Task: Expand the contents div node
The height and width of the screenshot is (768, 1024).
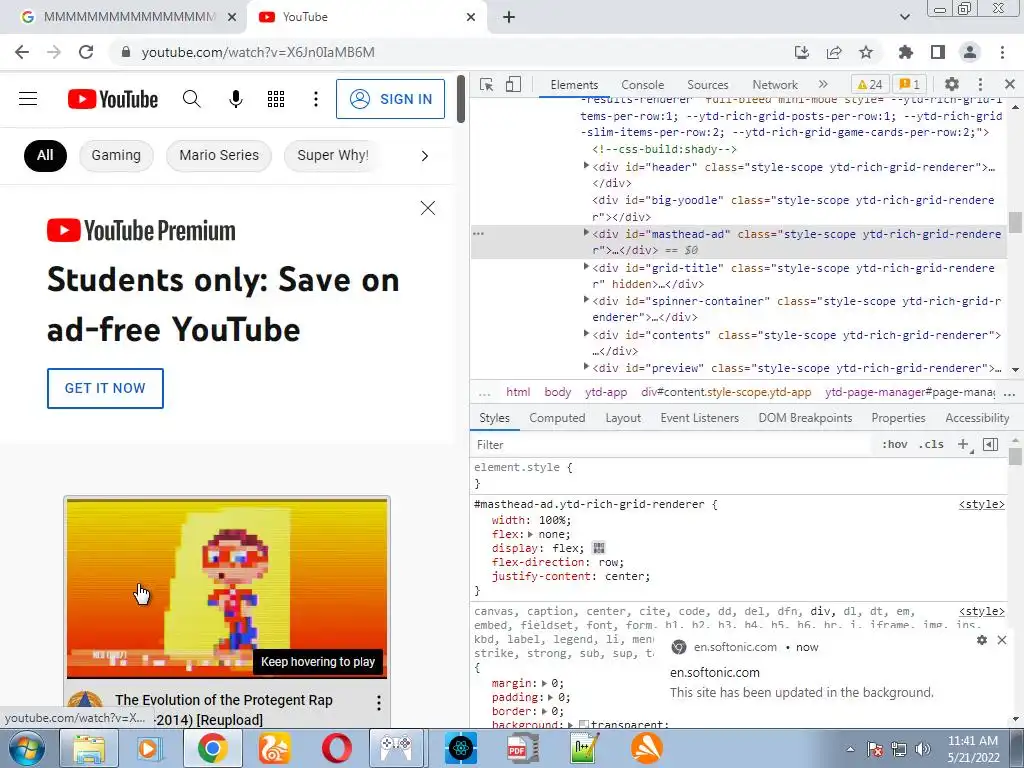Action: 586,334
